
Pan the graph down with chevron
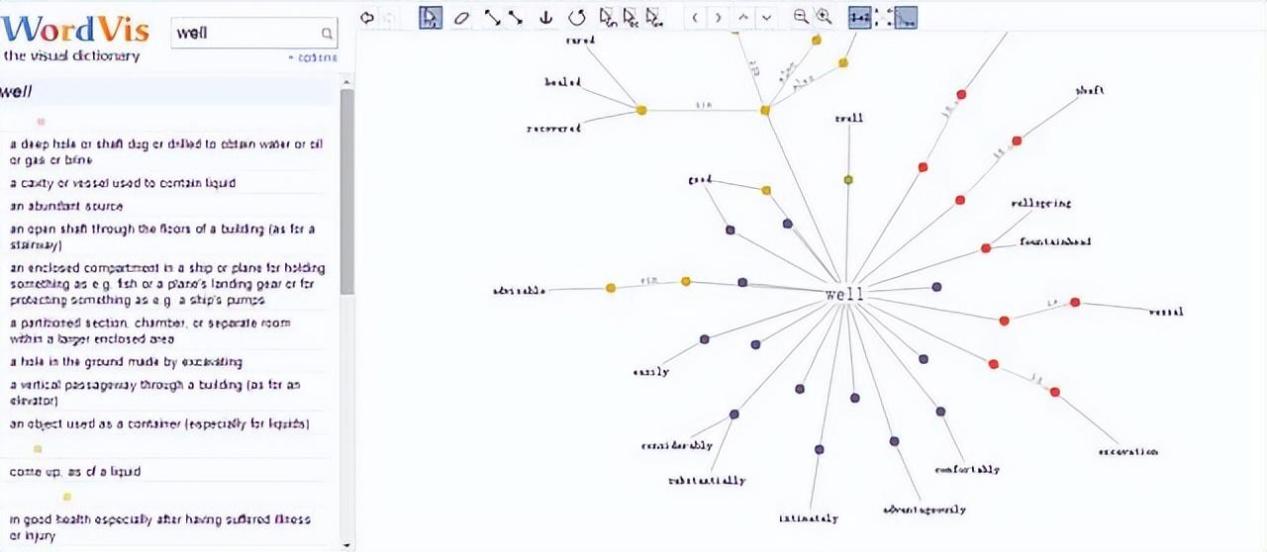coord(766,17)
